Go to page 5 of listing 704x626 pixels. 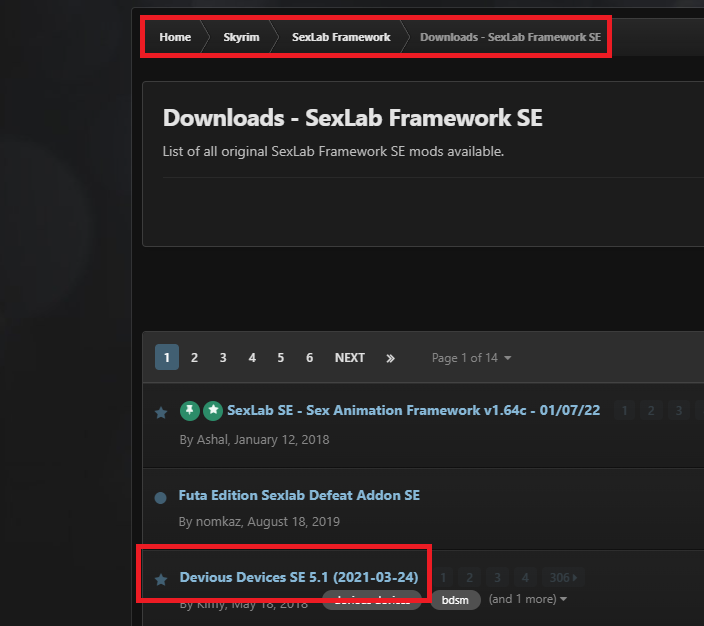[281, 357]
